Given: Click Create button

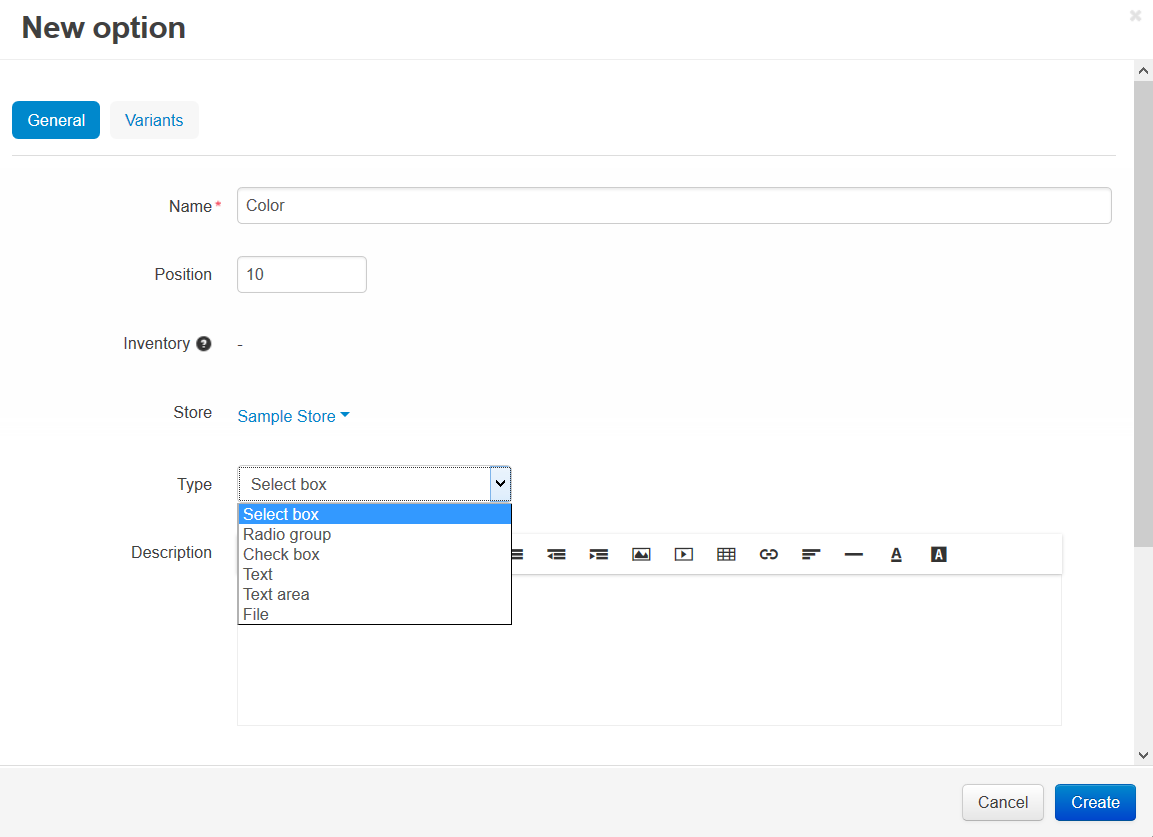Looking at the screenshot, I should [x=1095, y=802].
